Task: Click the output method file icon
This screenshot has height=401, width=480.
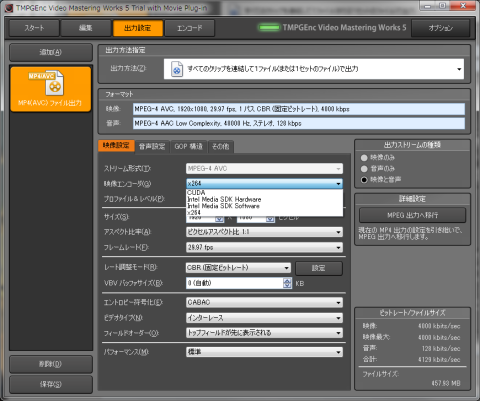Action: coord(177,69)
